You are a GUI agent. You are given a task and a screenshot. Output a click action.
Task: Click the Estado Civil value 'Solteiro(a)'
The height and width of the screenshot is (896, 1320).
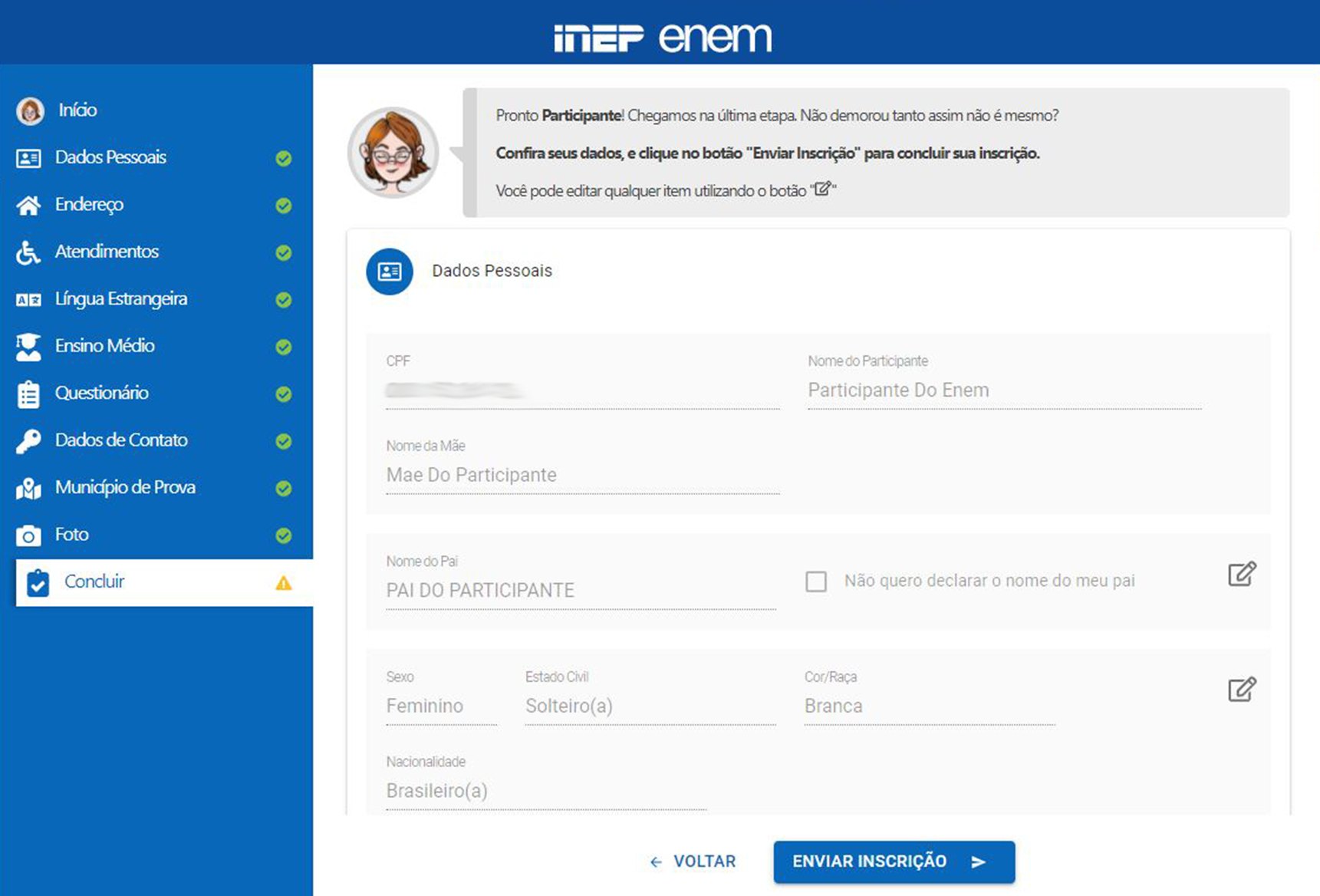(x=569, y=706)
